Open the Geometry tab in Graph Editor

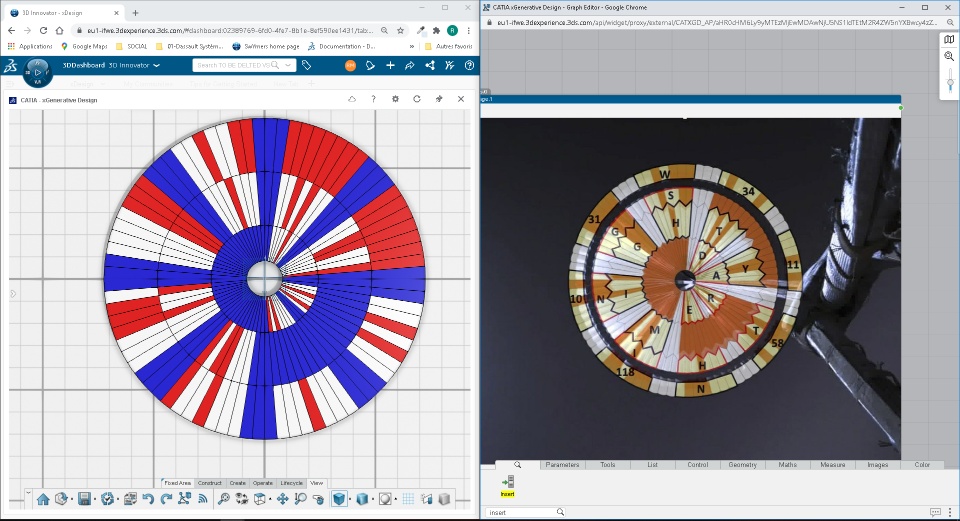743,465
